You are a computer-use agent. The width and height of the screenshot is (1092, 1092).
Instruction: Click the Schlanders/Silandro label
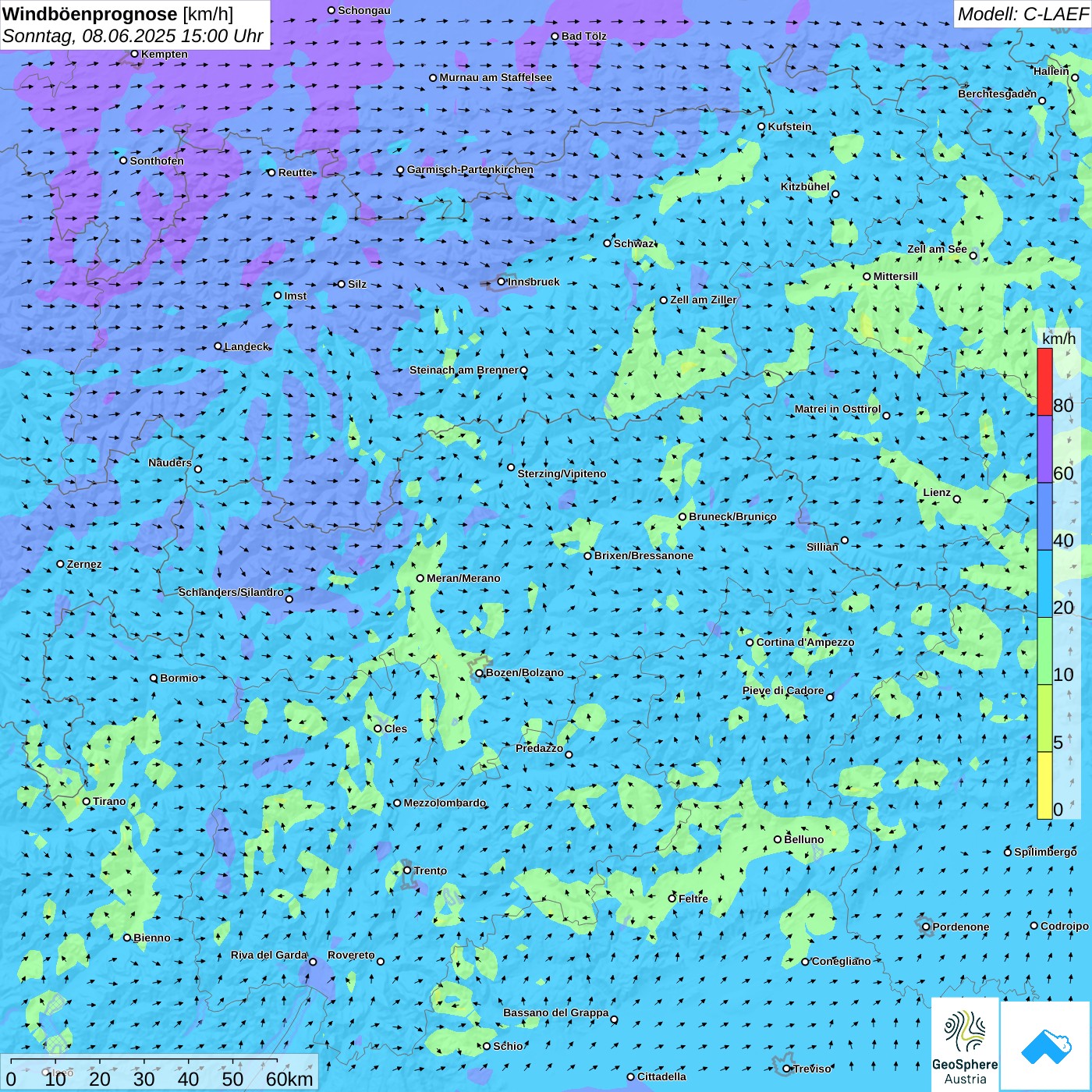tap(231, 592)
